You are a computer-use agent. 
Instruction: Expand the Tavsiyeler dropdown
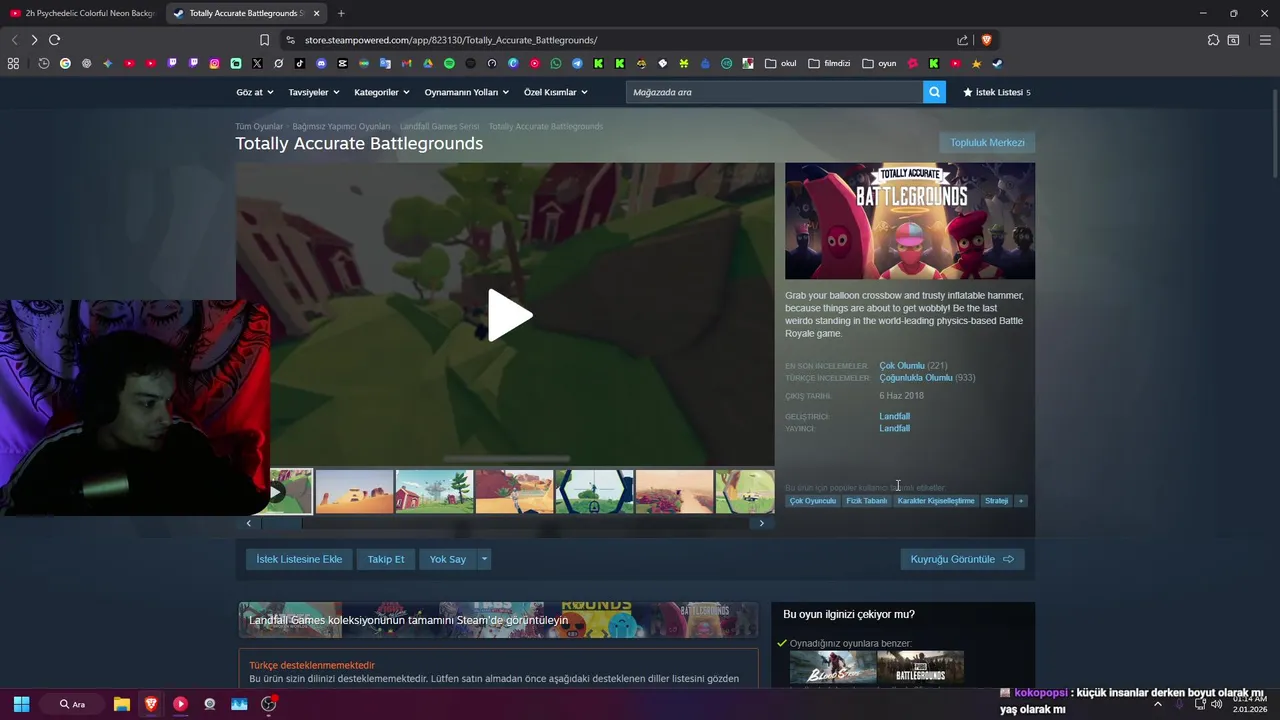pos(314,92)
